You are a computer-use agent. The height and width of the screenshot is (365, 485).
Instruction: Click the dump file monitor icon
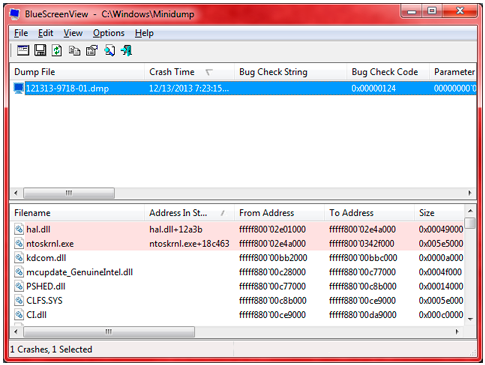pos(19,89)
